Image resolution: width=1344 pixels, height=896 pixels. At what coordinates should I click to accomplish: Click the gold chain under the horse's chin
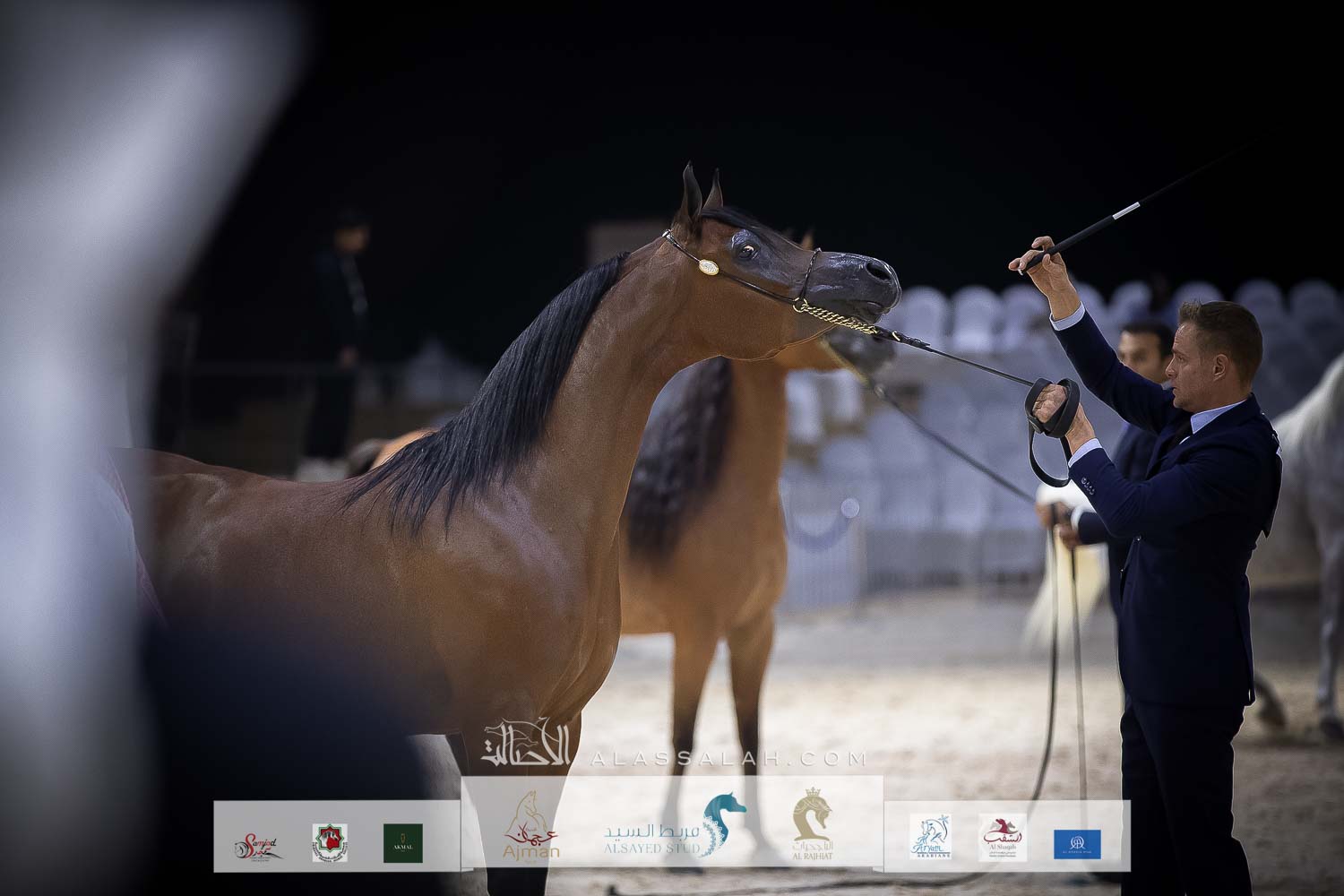pyautogui.click(x=835, y=318)
